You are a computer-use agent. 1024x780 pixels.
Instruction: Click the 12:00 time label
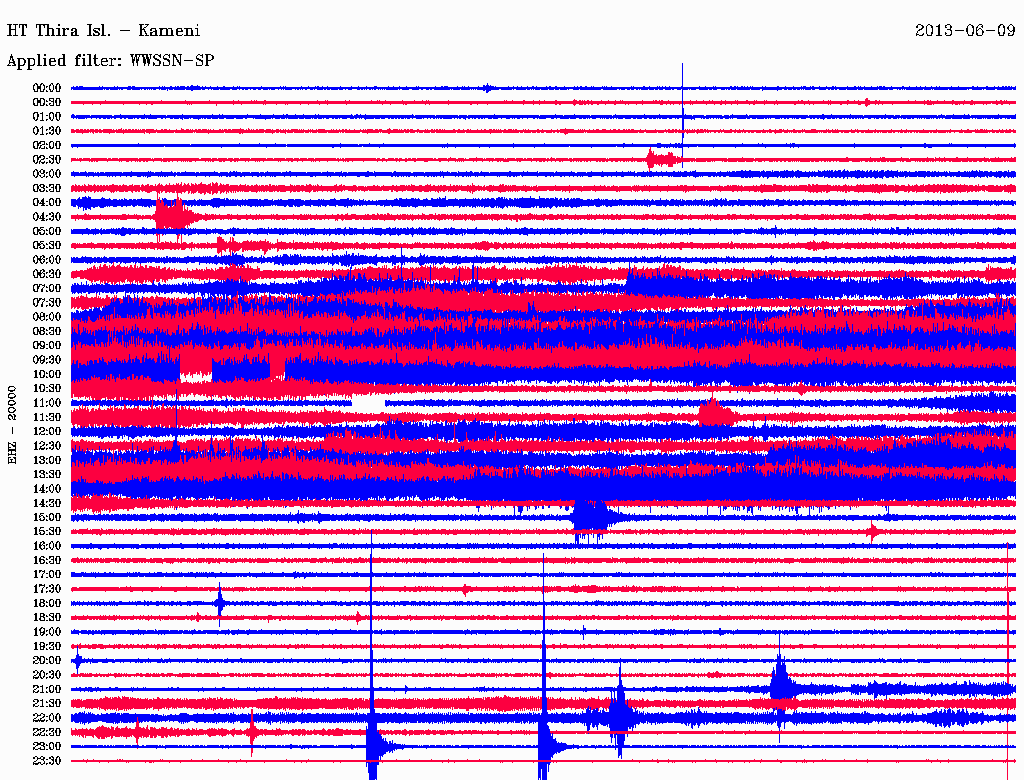coord(47,431)
